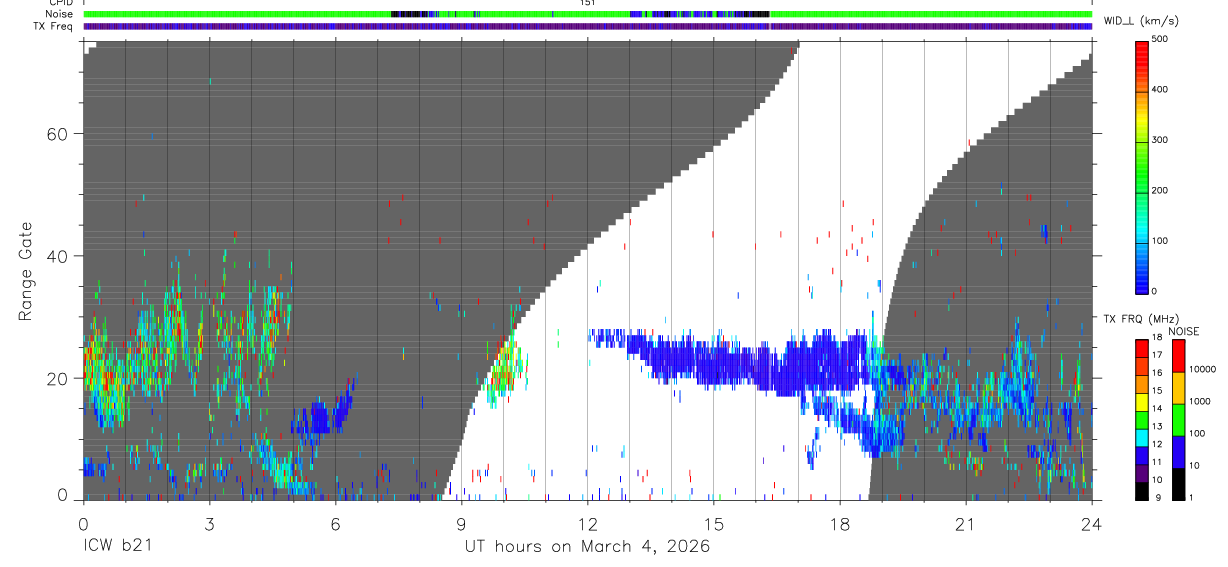
Task: Click the purple TX Freq strip above the plot
Action: [x=588, y=26]
